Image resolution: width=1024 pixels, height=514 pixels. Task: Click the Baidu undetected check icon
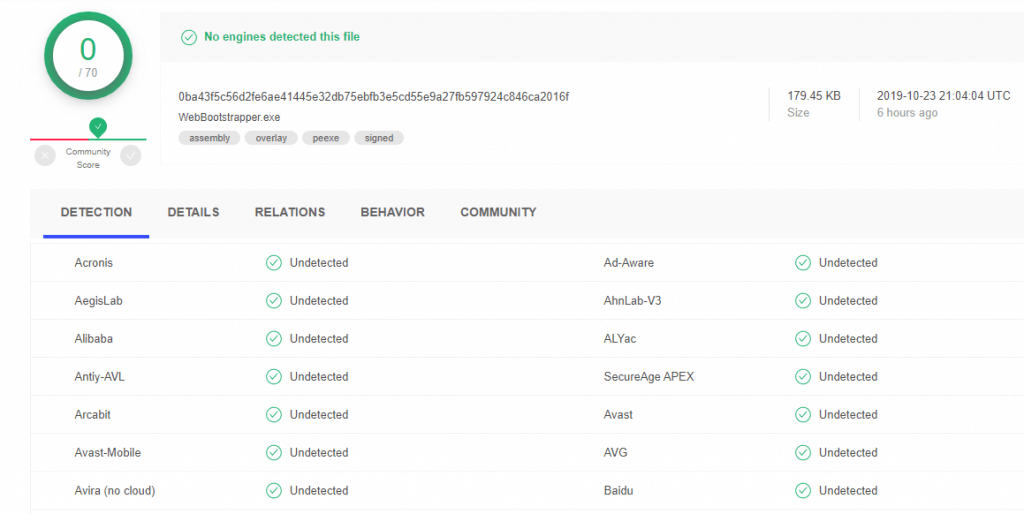click(x=803, y=490)
